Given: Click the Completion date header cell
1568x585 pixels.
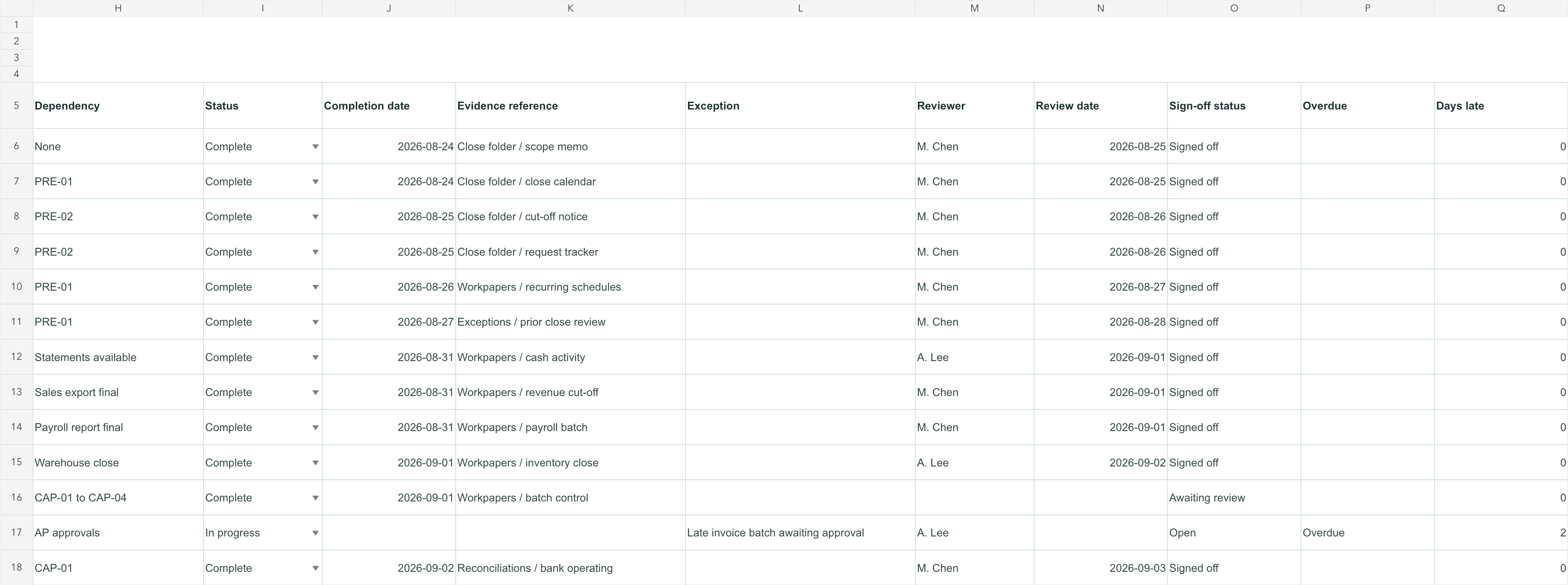Looking at the screenshot, I should click(389, 105).
